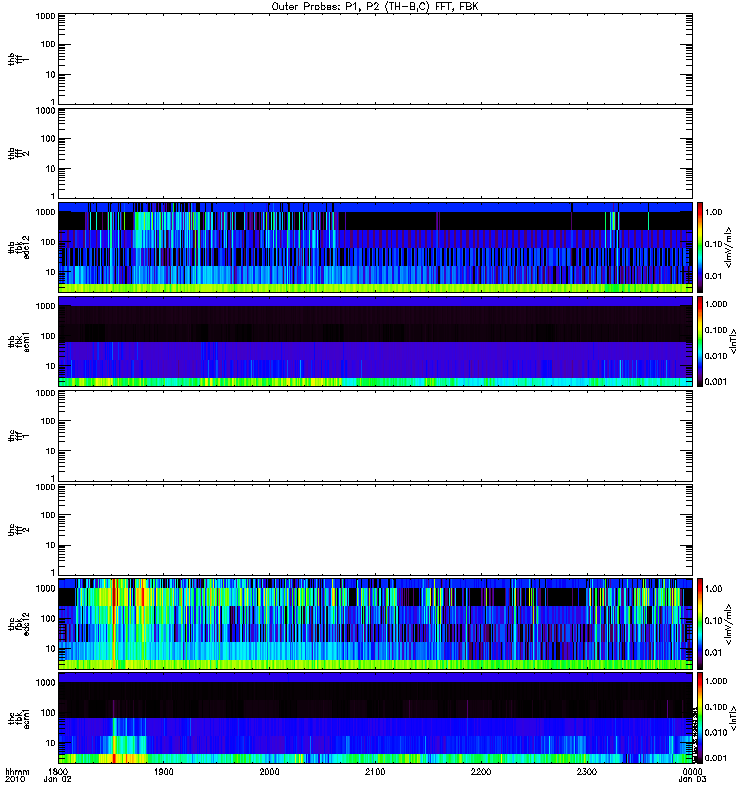750x800 pixels.
Task: Click the empty thc fff 2 plot panel
Action: [x=375, y=530]
